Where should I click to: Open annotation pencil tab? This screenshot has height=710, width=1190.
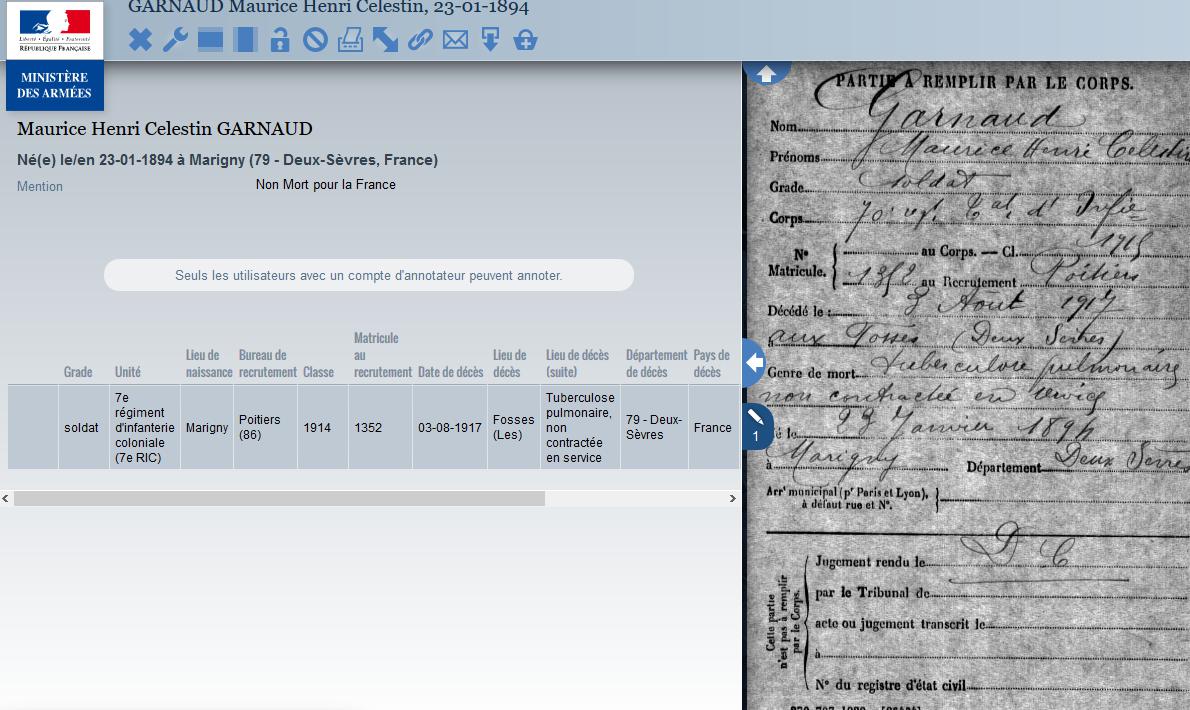coord(757,426)
